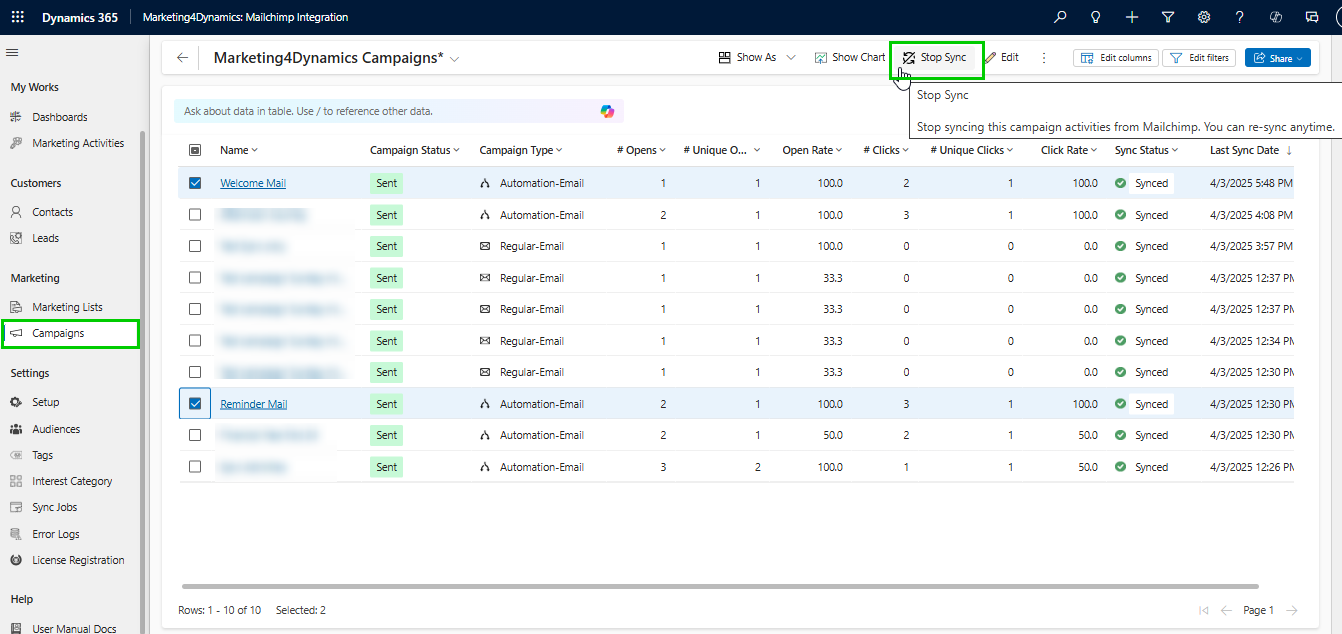Open Setup under Settings

click(x=45, y=402)
